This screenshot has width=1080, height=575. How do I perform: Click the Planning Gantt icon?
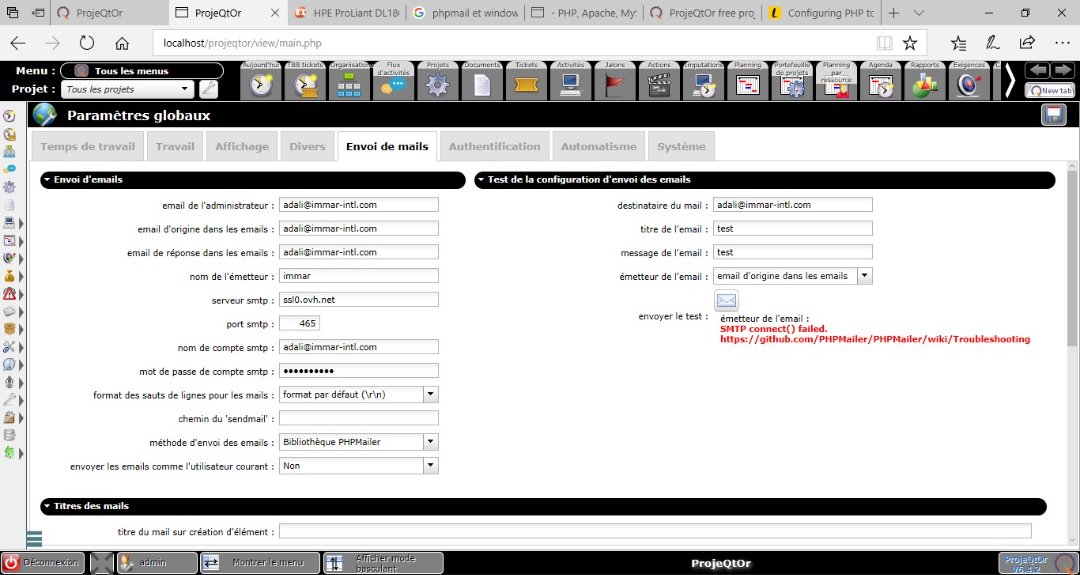click(x=748, y=85)
